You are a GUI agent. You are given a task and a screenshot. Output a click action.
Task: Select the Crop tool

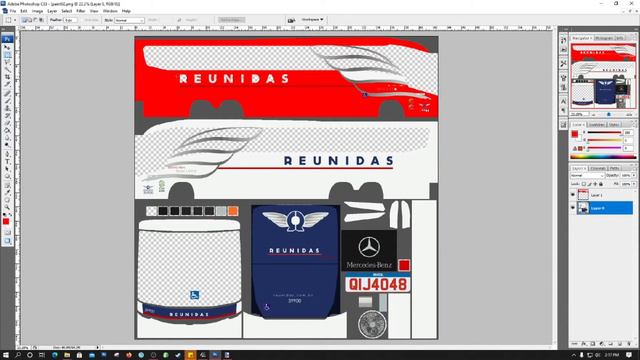click(7, 77)
